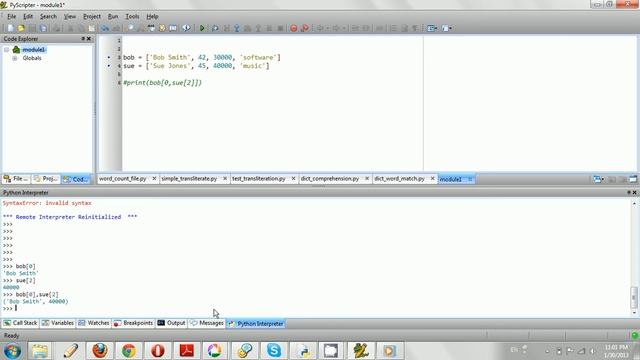
Task: Close the dict_comprehension.py tab
Action: 367,179
